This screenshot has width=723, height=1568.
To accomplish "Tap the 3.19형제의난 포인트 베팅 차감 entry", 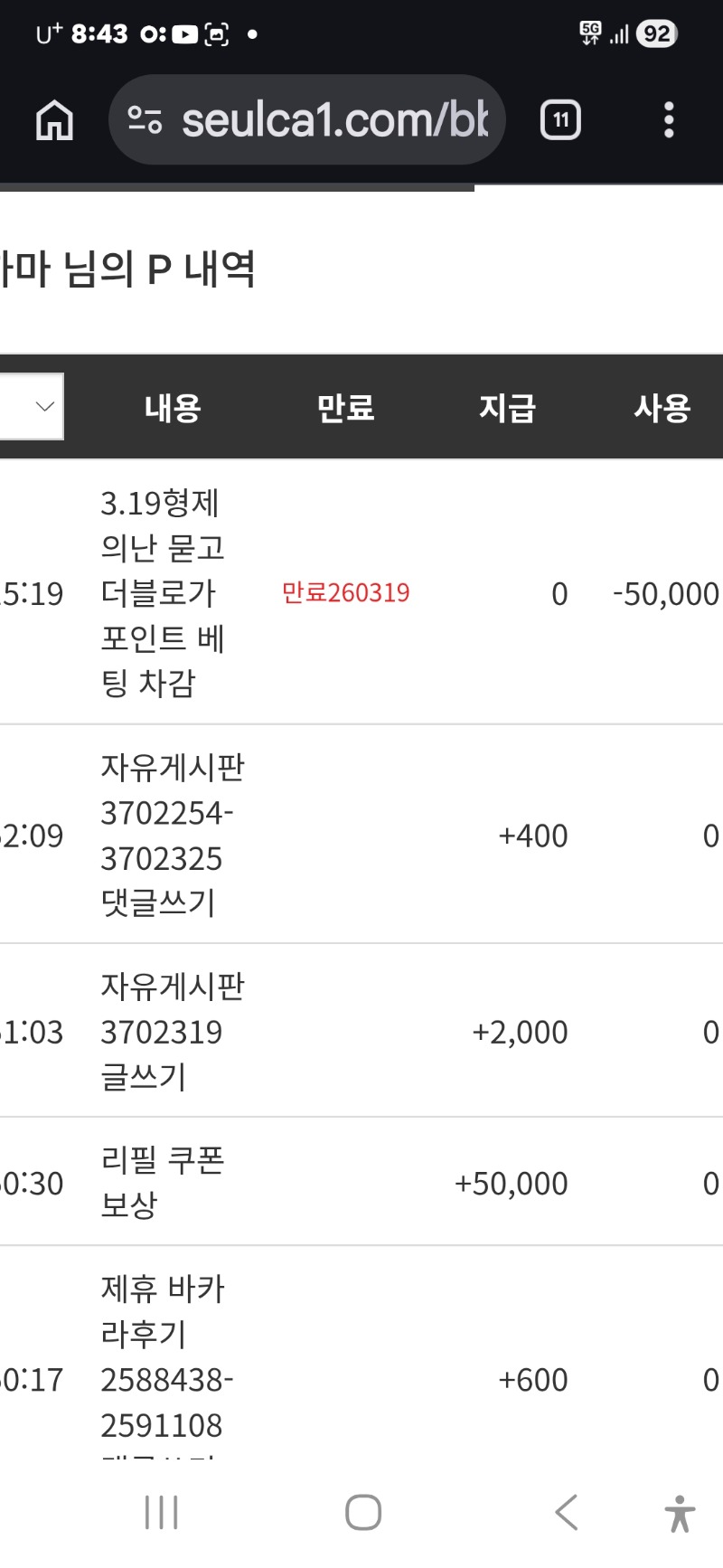I will coord(163,592).
